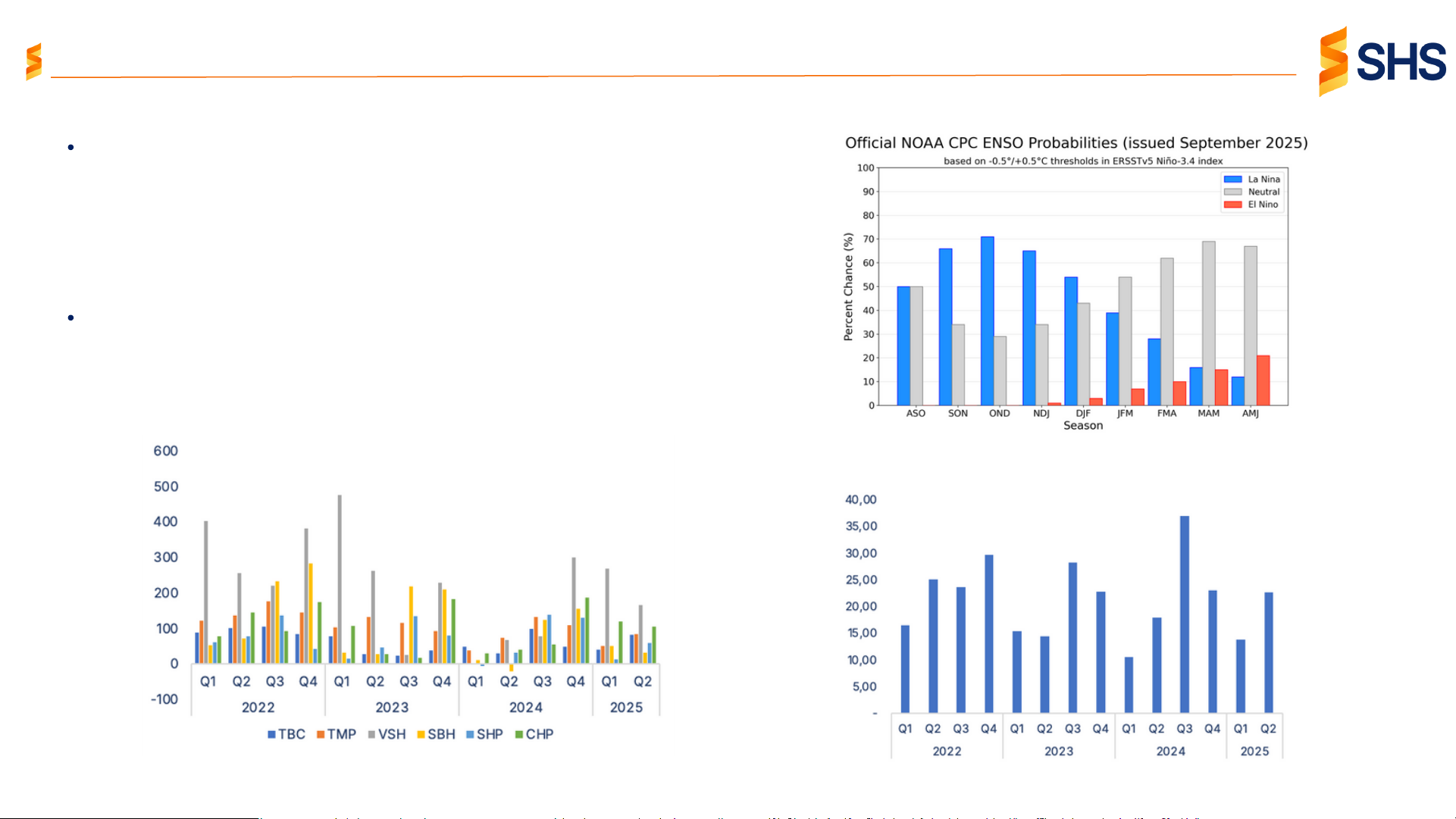Click the 2025 year label on the left chart

click(x=626, y=707)
